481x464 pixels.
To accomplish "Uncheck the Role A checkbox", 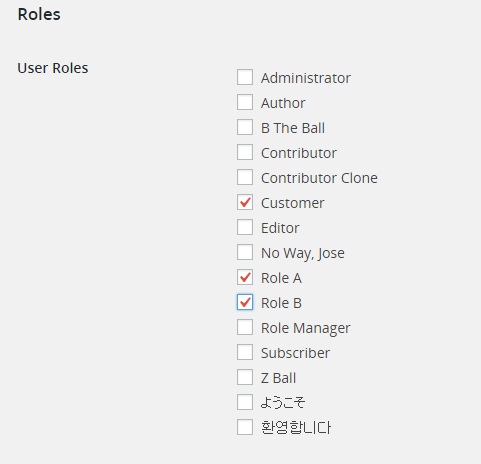I will coord(245,277).
